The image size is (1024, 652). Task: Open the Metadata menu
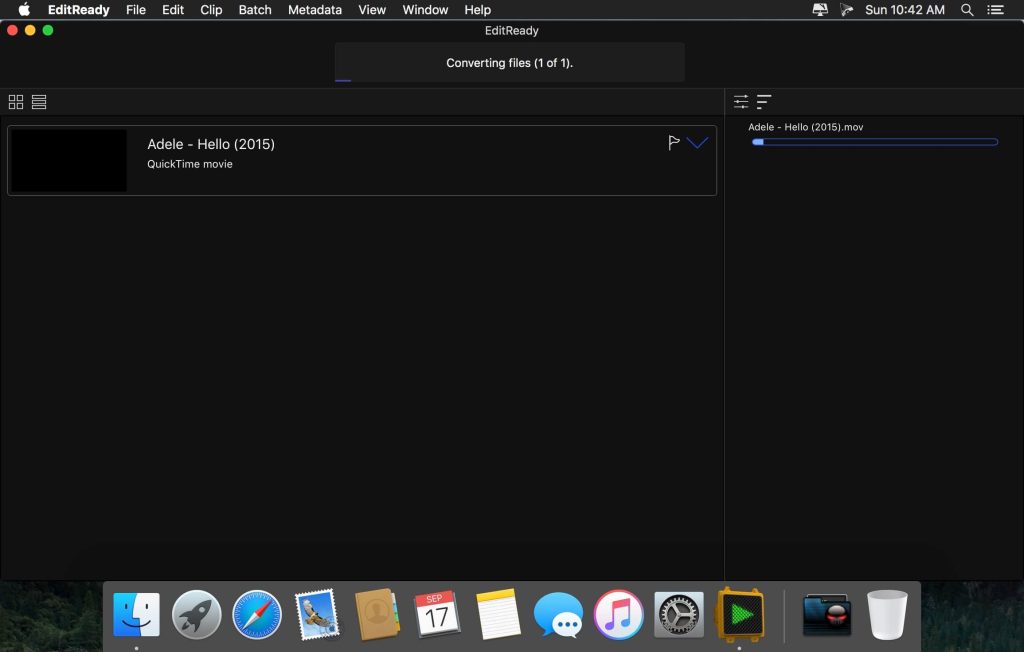314,10
